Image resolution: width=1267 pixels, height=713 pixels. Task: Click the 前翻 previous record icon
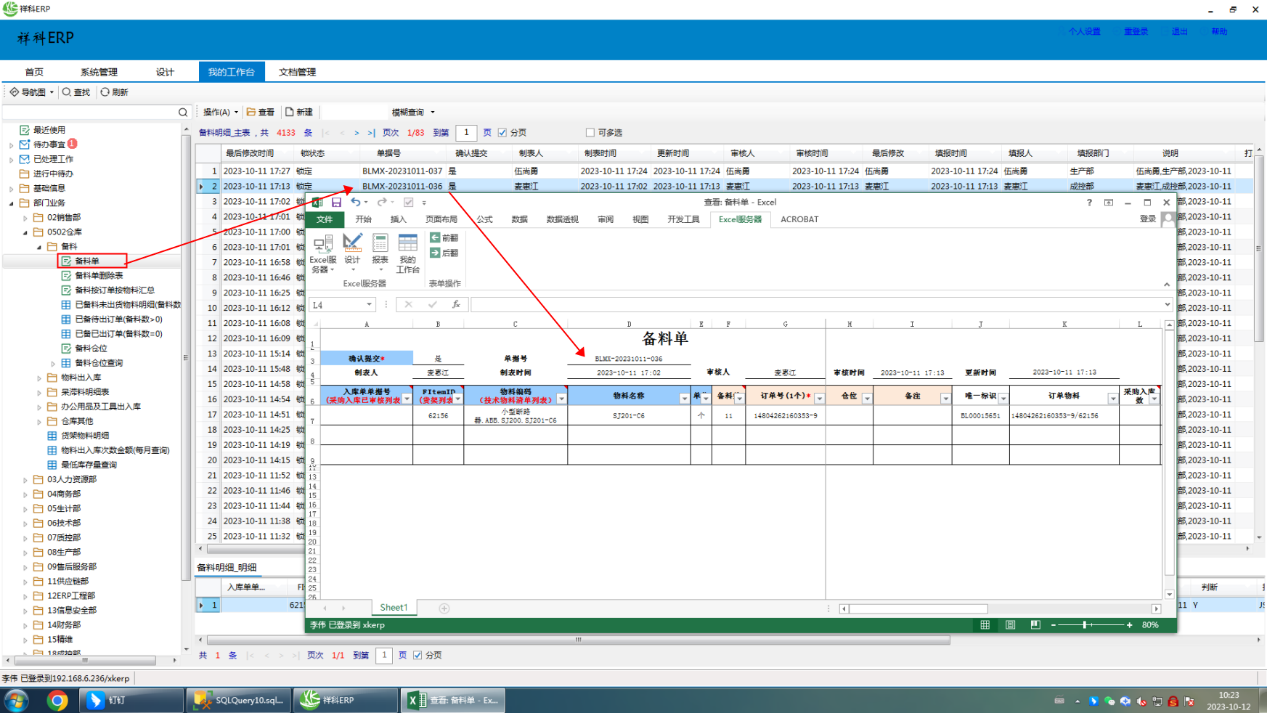[435, 238]
